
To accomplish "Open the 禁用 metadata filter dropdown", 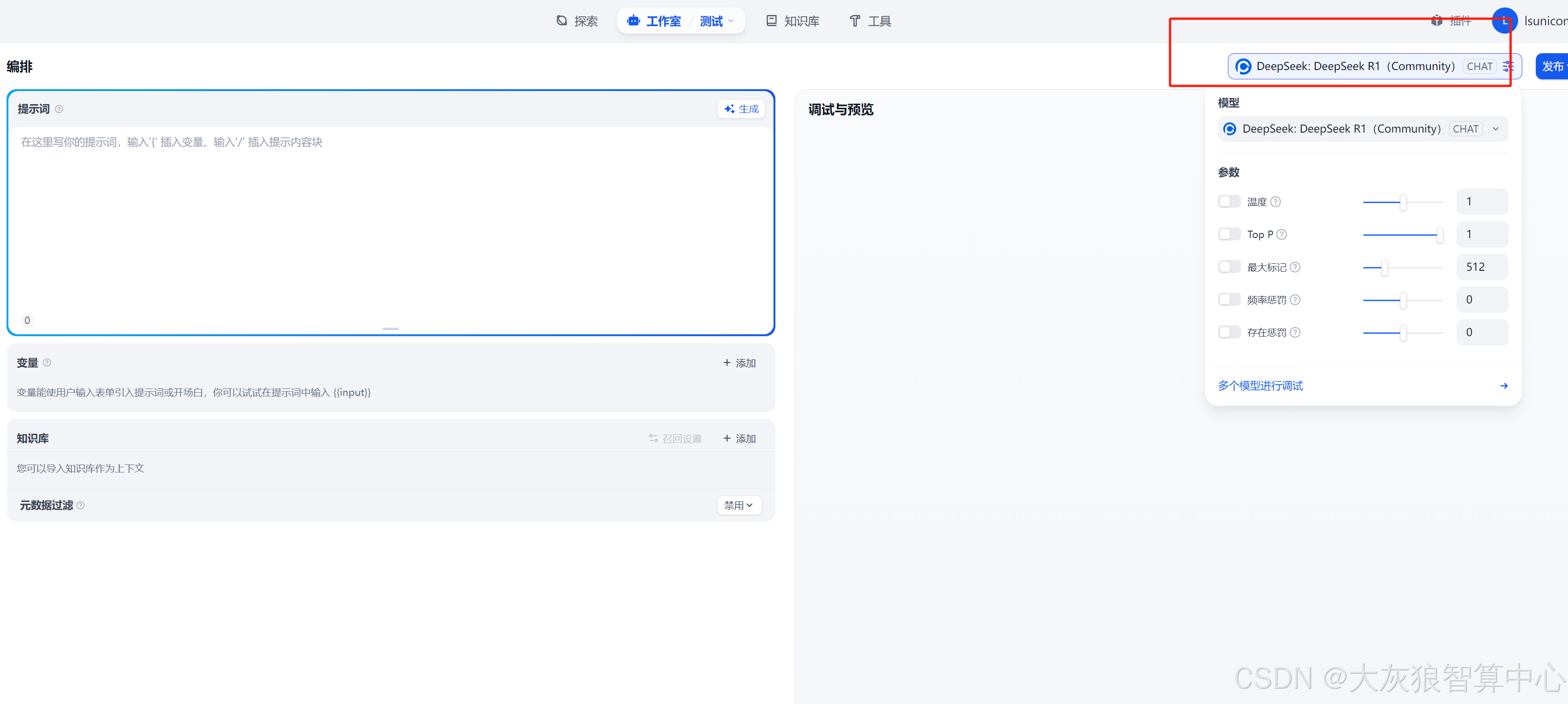I will tap(739, 506).
